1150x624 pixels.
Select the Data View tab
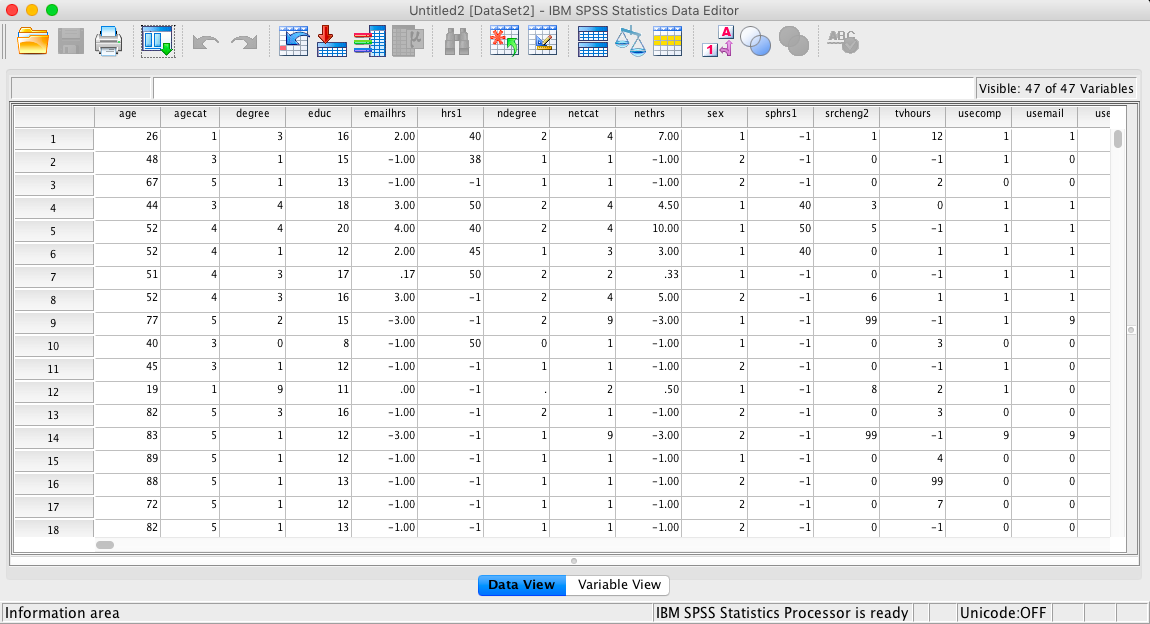click(521, 585)
